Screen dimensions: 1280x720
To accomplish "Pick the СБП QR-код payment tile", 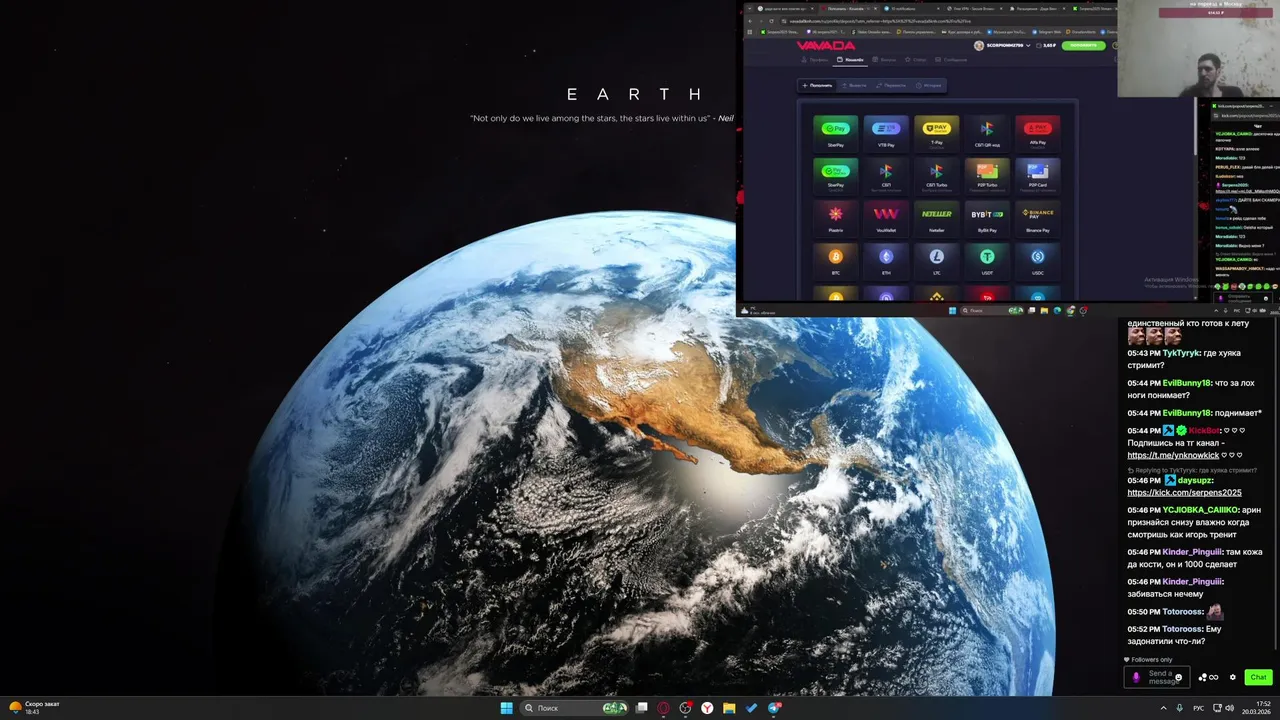I will point(987,132).
